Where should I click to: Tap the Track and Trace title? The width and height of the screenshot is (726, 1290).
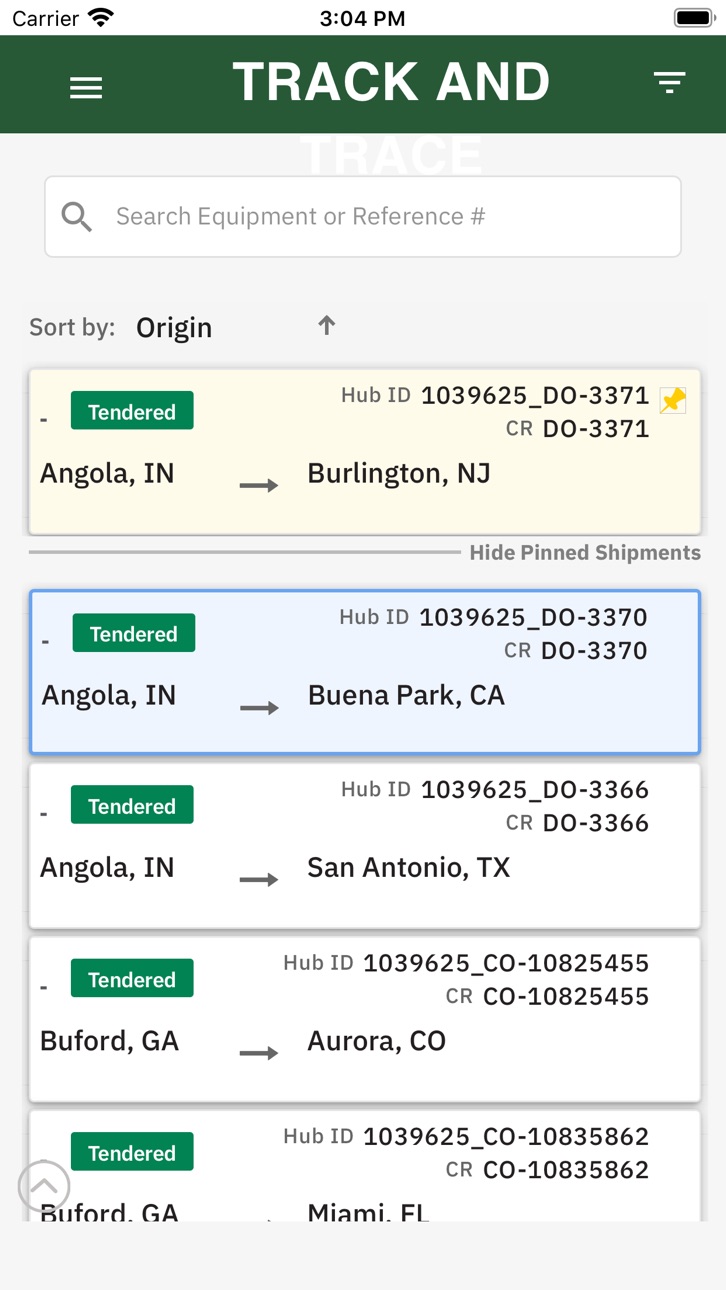(391, 82)
